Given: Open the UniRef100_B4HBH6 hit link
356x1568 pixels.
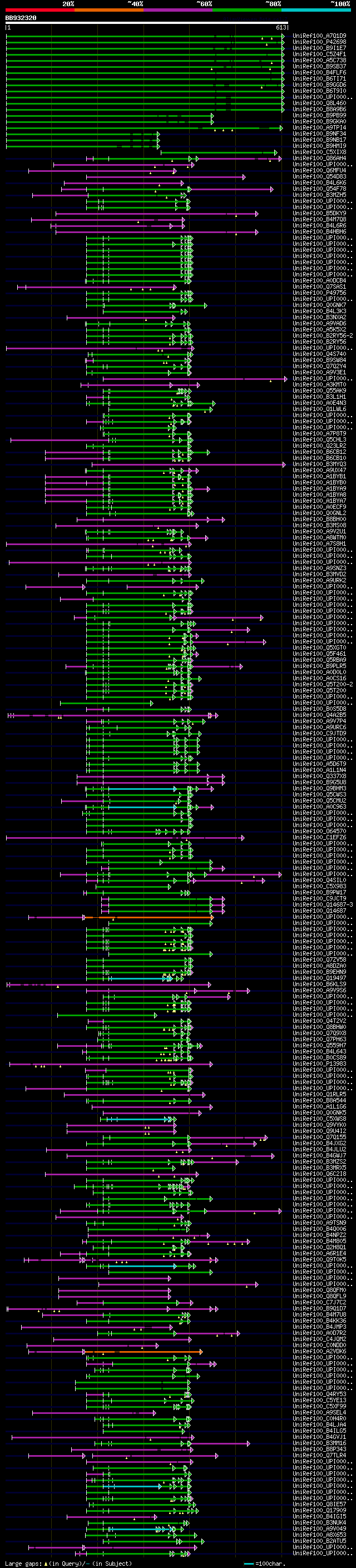Looking at the screenshot, I should (x=319, y=231).
